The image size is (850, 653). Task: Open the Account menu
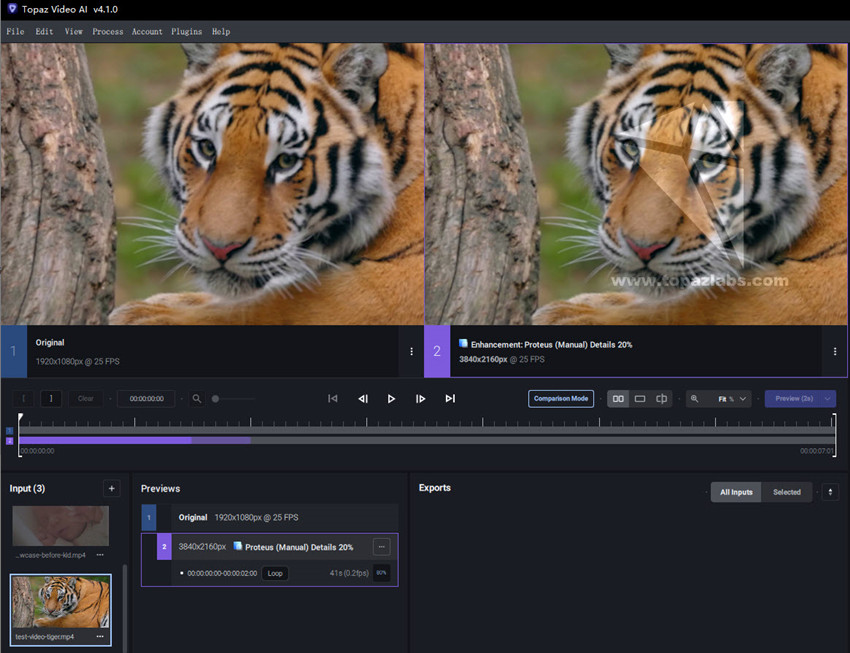(147, 31)
